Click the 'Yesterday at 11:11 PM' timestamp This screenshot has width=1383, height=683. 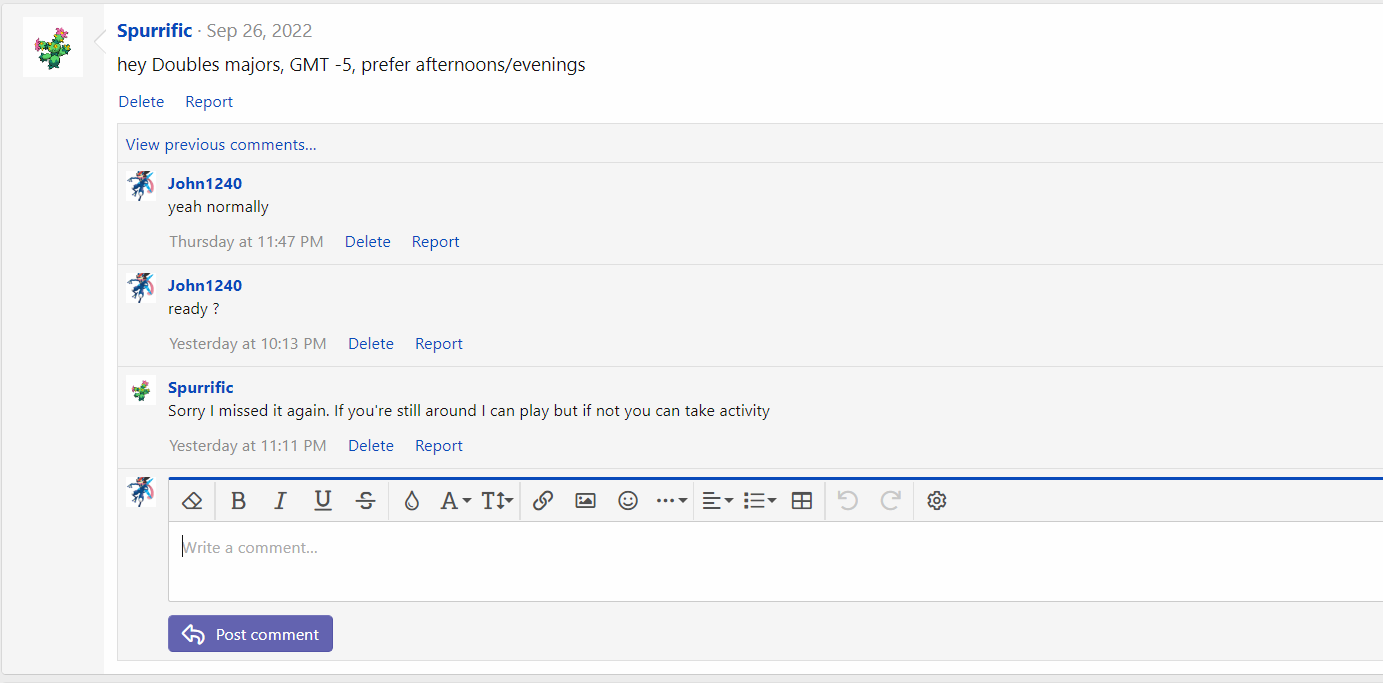(248, 446)
